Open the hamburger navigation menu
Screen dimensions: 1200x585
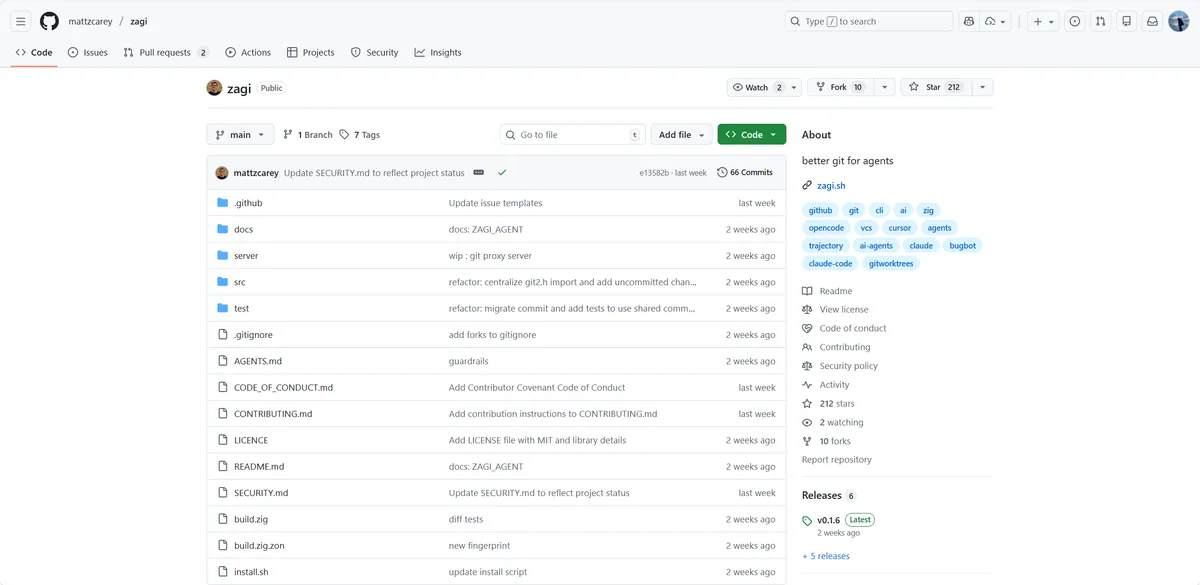(x=20, y=21)
